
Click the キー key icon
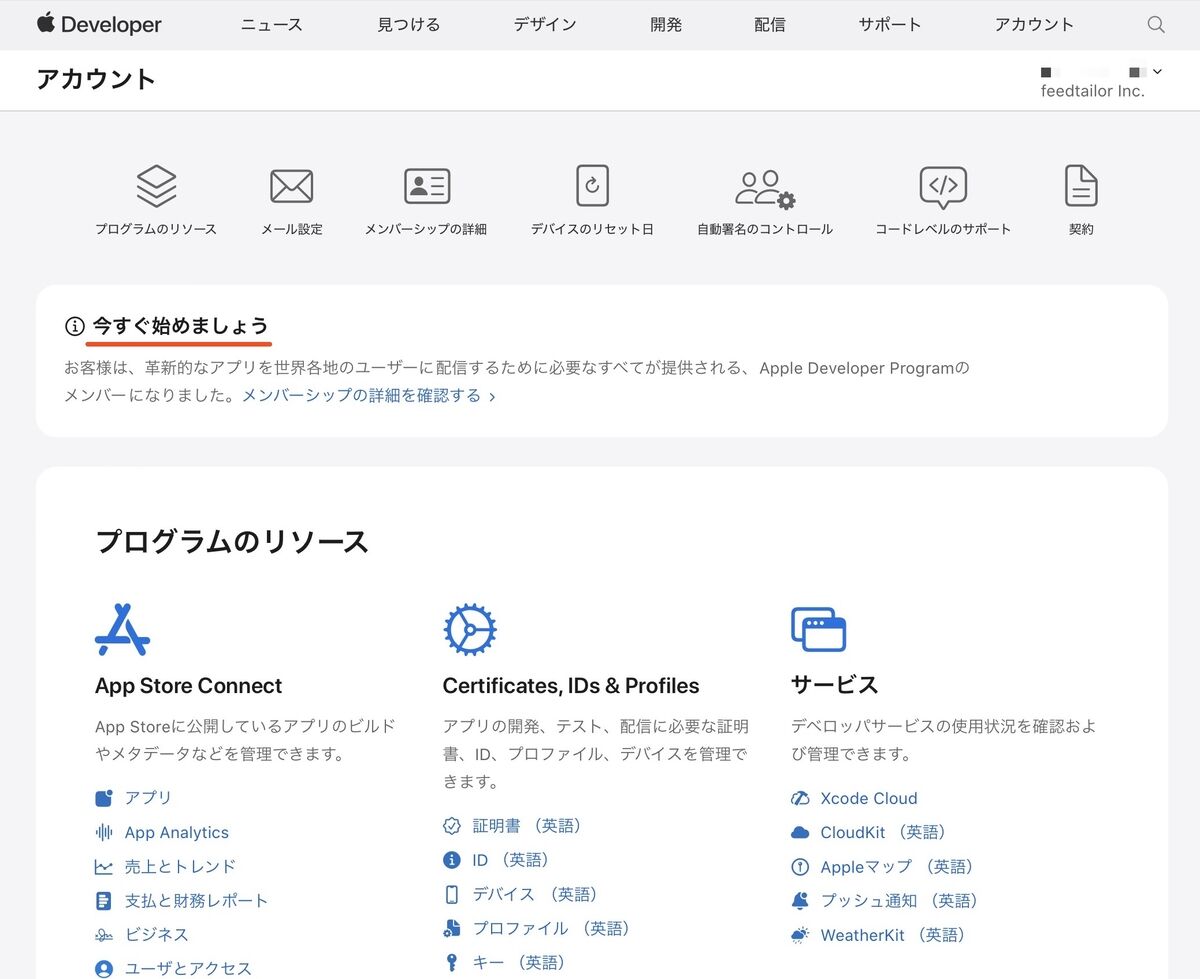(x=452, y=963)
